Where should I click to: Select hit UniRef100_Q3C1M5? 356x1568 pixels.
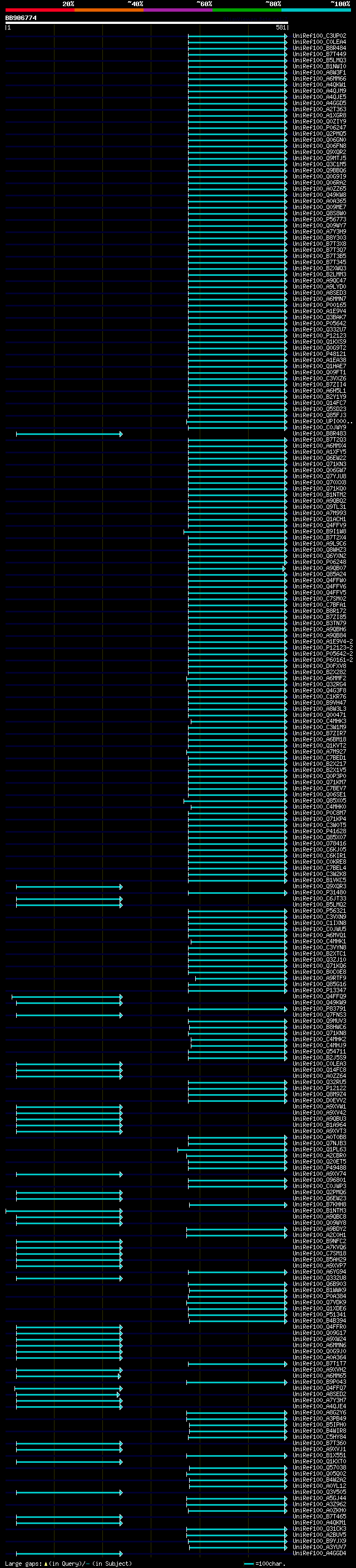[x=319, y=164]
